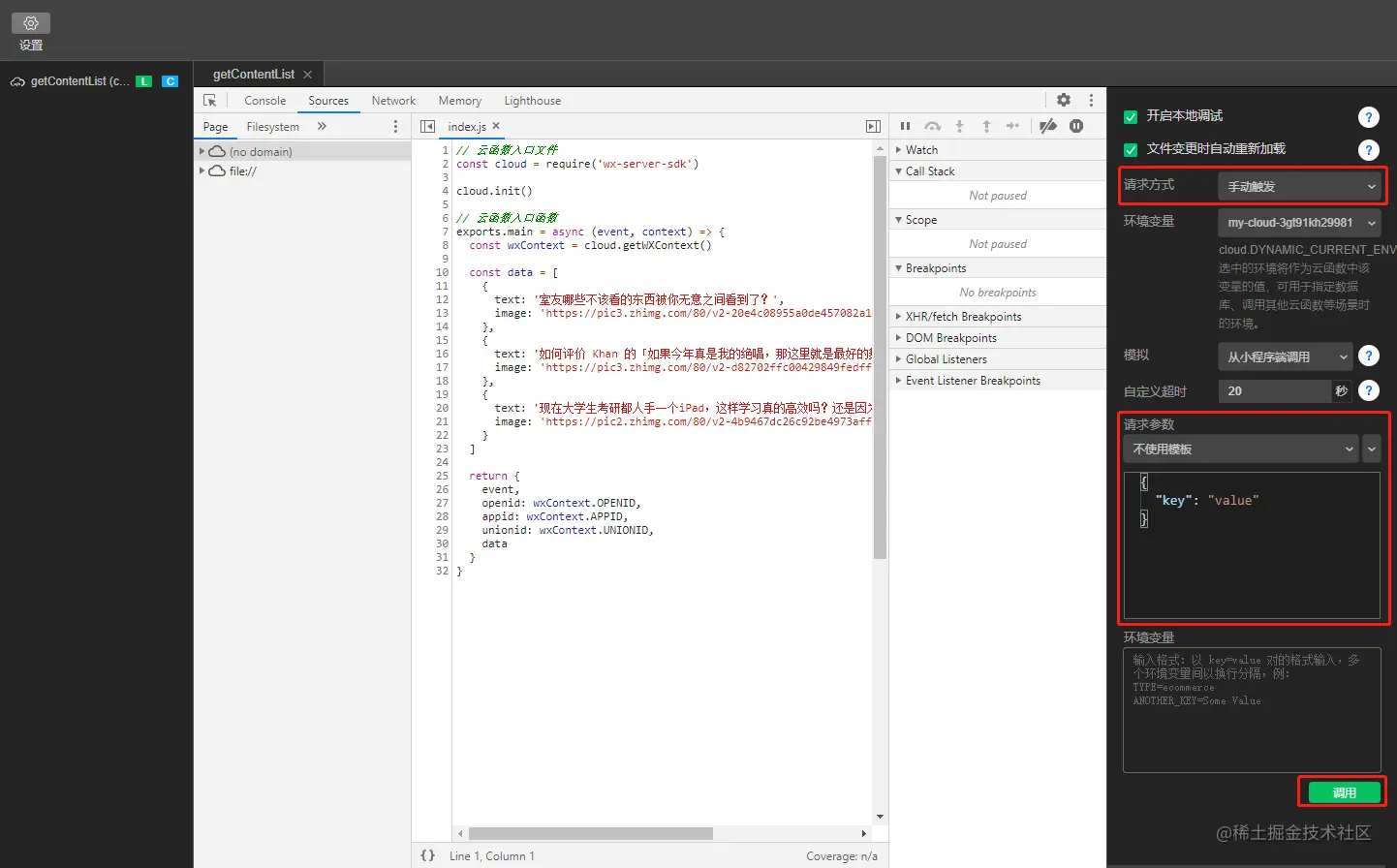The width and height of the screenshot is (1397, 868).
Task: Click the green 调用 button
Action: (x=1344, y=792)
